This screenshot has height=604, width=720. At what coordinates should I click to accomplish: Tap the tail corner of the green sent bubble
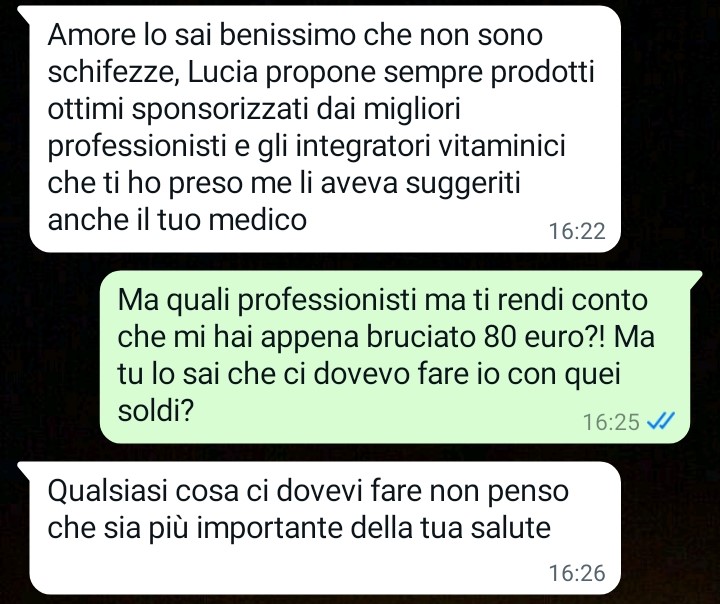click(695, 278)
